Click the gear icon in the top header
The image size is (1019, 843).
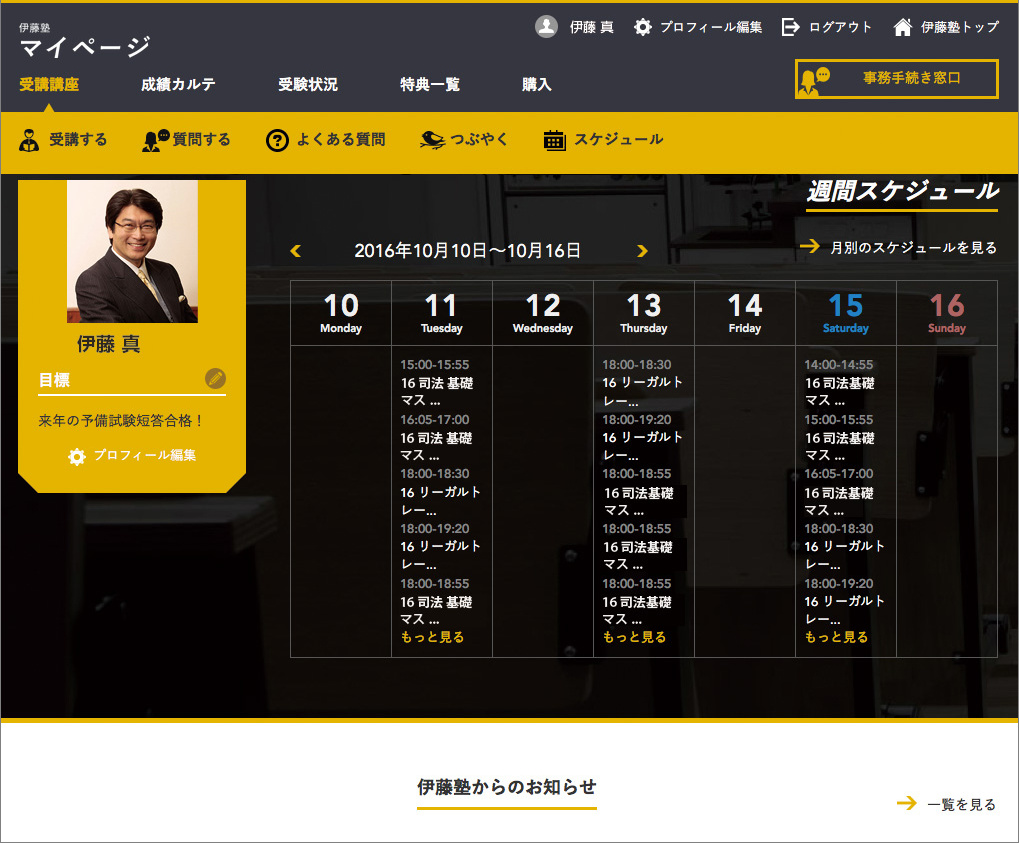coord(643,27)
